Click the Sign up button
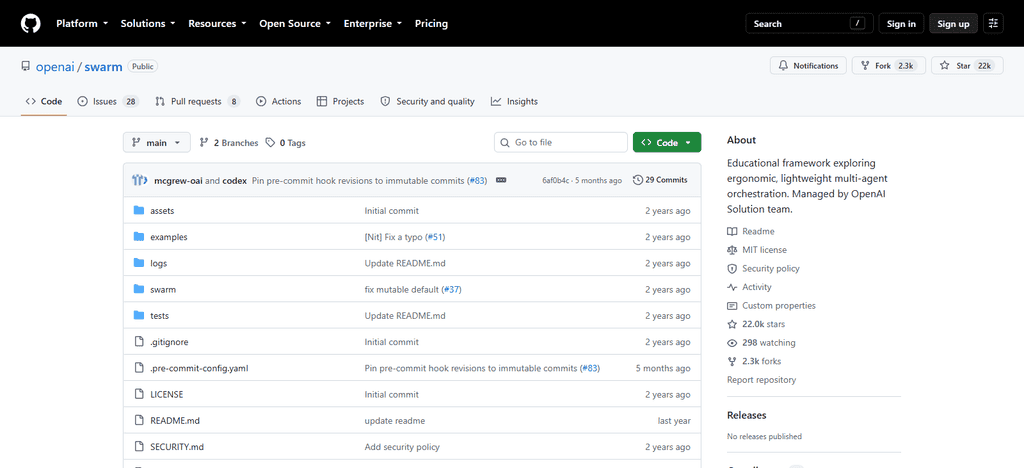1024x468 pixels. click(953, 23)
